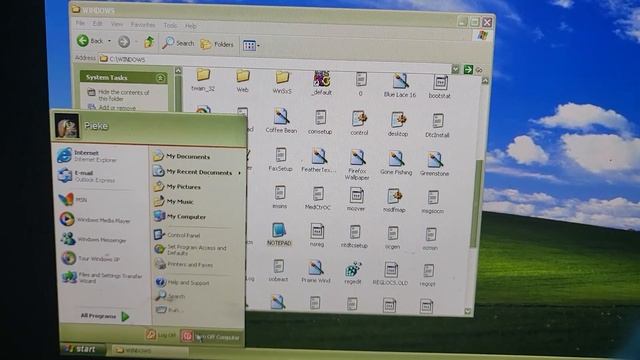Open E-mail Outlook Express

(87, 176)
